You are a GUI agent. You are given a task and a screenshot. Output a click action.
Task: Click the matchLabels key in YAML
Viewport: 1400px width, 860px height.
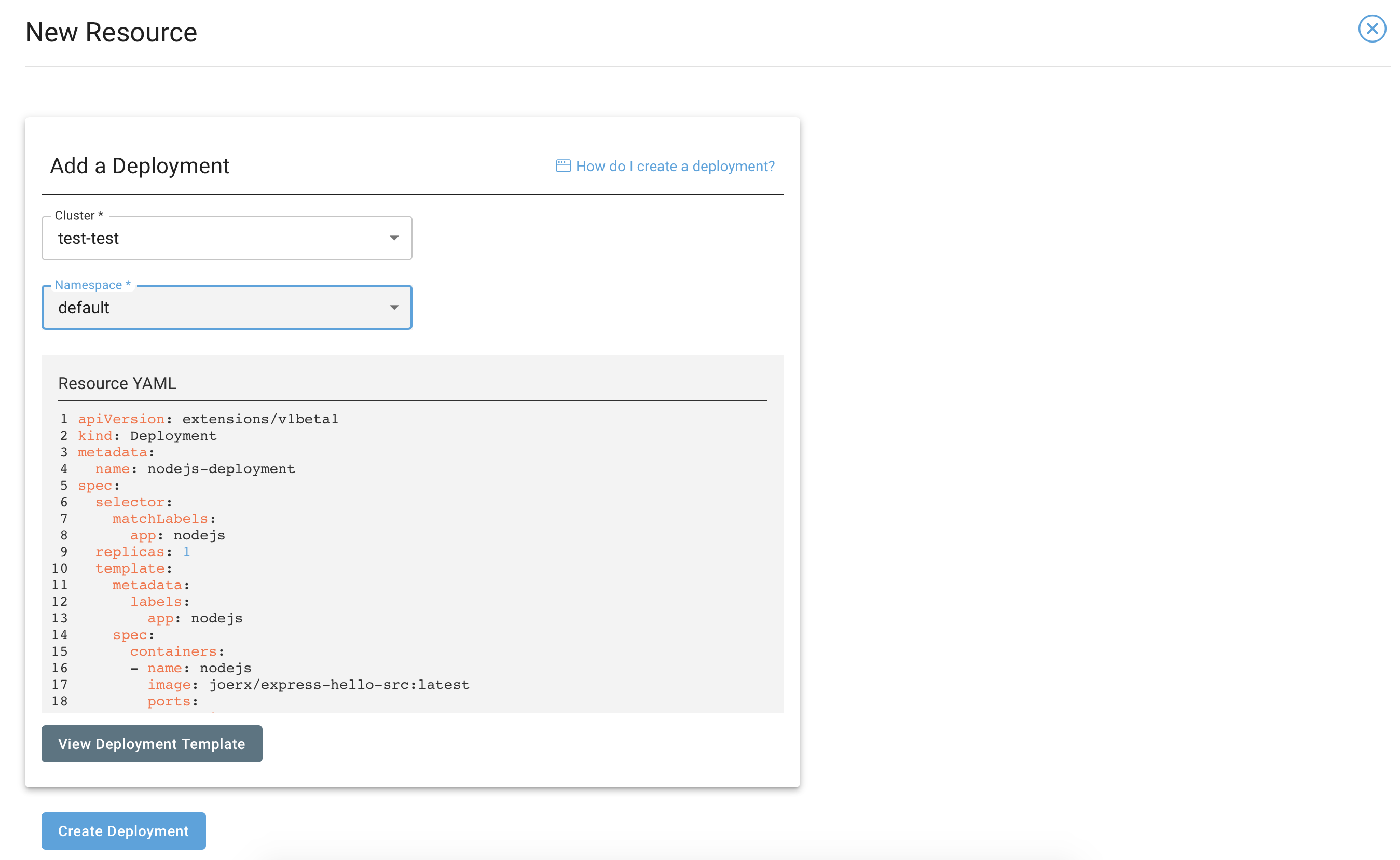point(160,519)
